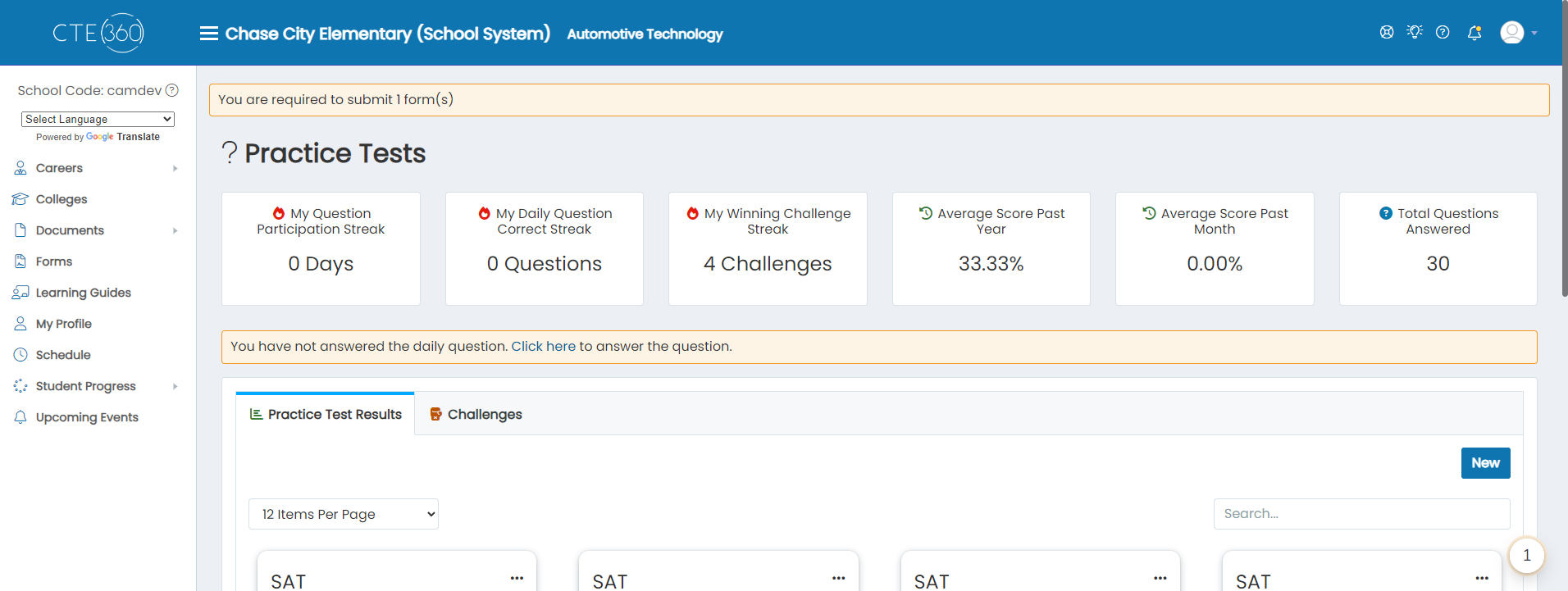The height and width of the screenshot is (591, 1568).
Task: Click the New button
Action: point(1486,463)
